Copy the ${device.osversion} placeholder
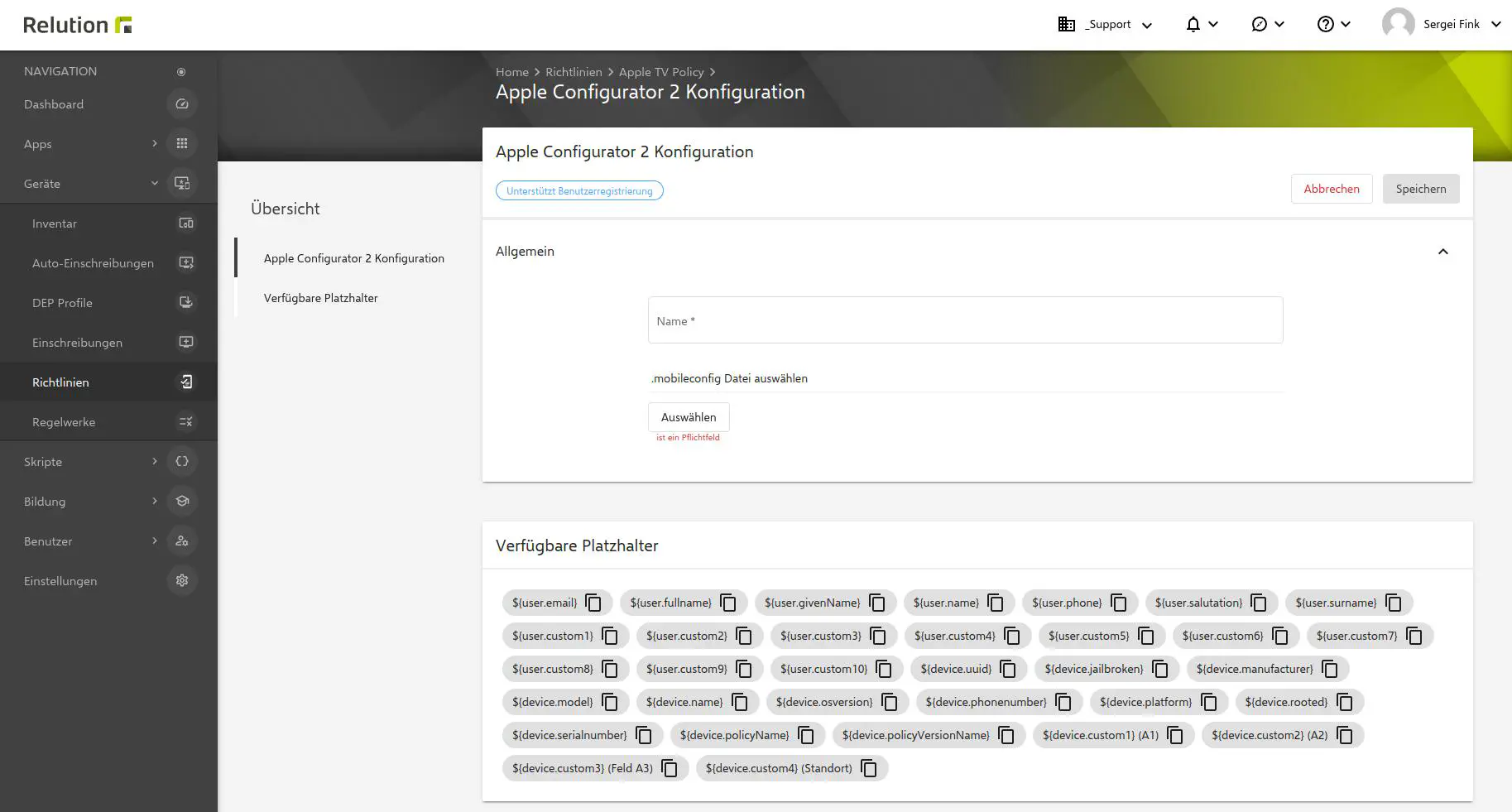 890,702
